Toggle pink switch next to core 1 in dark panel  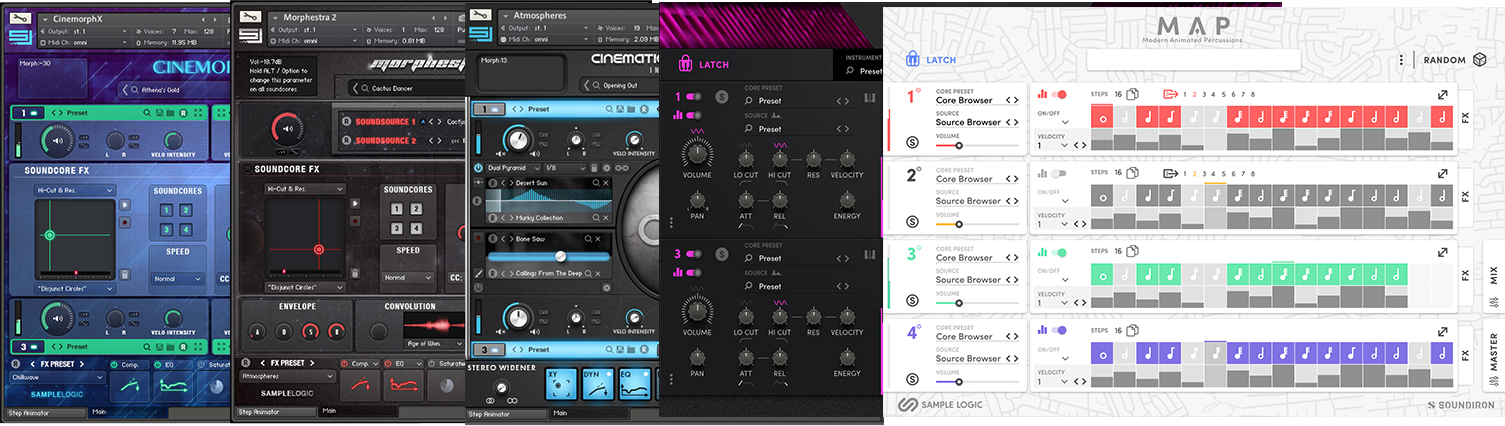coord(692,98)
